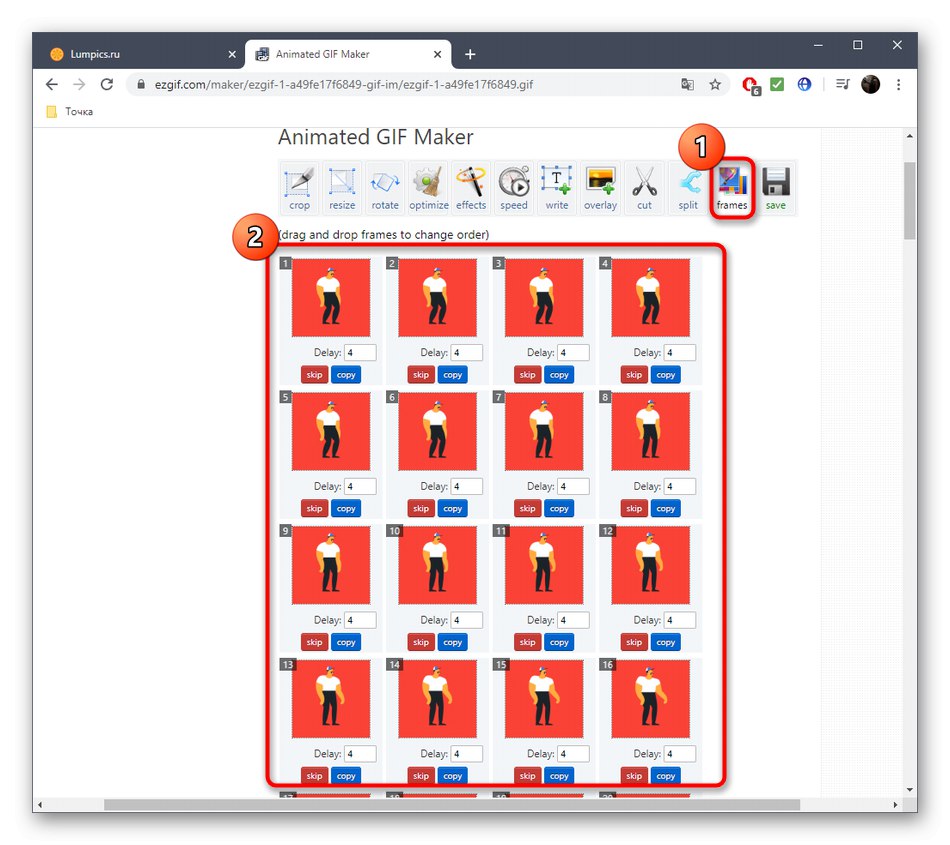Screen dimensions: 950x845
Task: Open the speed tool
Action: (x=514, y=188)
